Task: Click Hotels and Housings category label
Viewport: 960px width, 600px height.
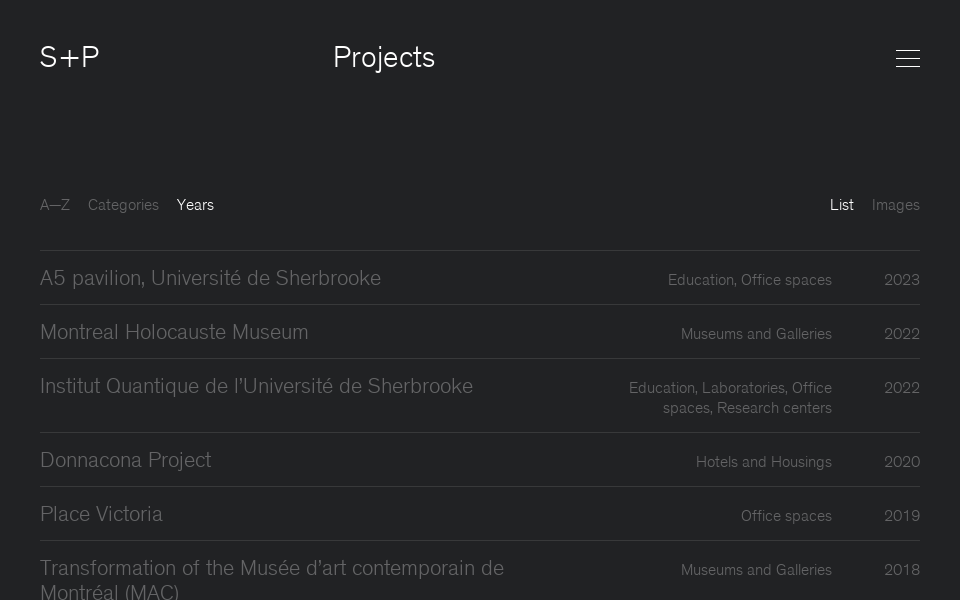Action: pyautogui.click(x=763, y=462)
